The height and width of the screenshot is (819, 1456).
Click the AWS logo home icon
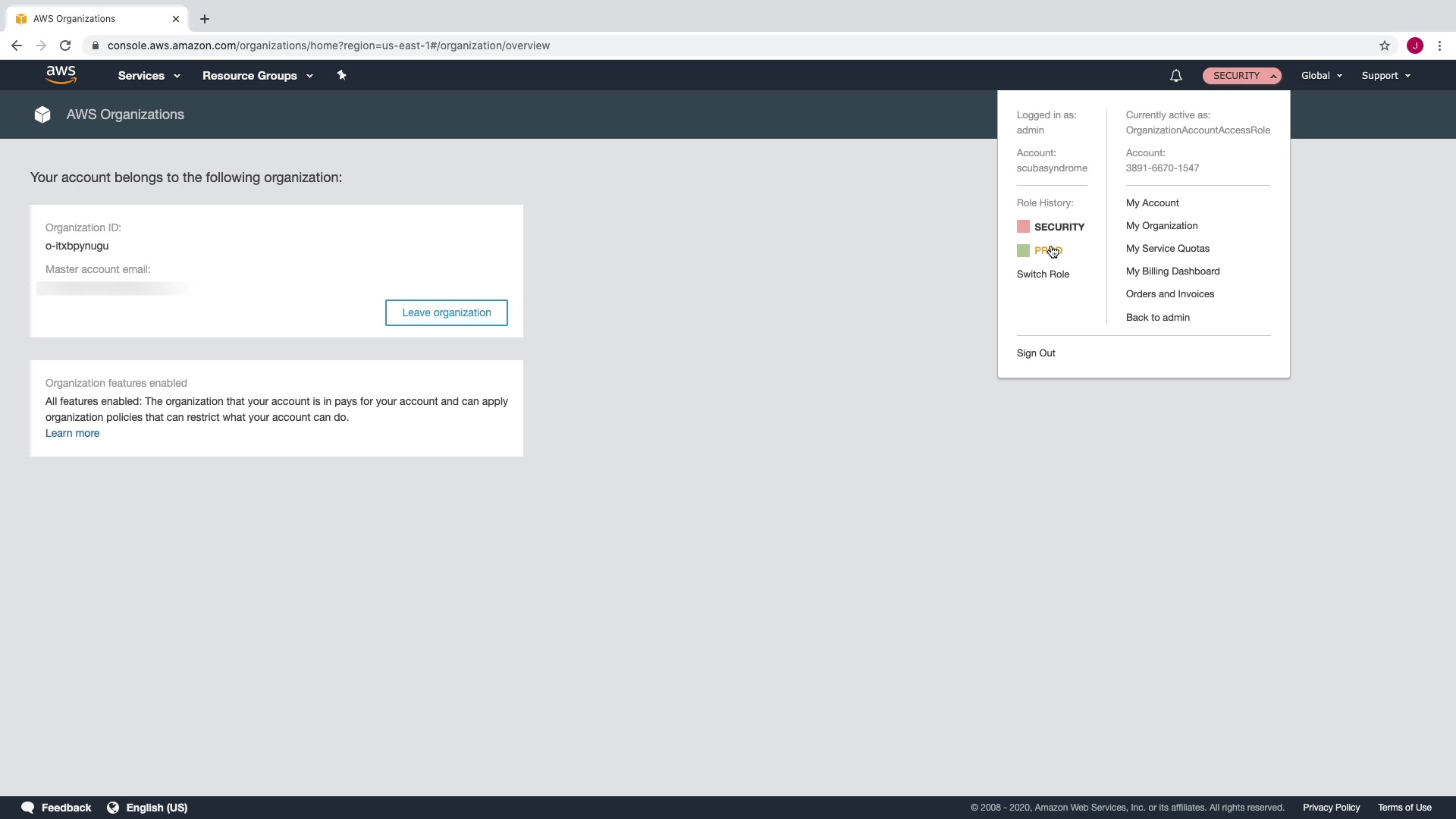tap(61, 74)
